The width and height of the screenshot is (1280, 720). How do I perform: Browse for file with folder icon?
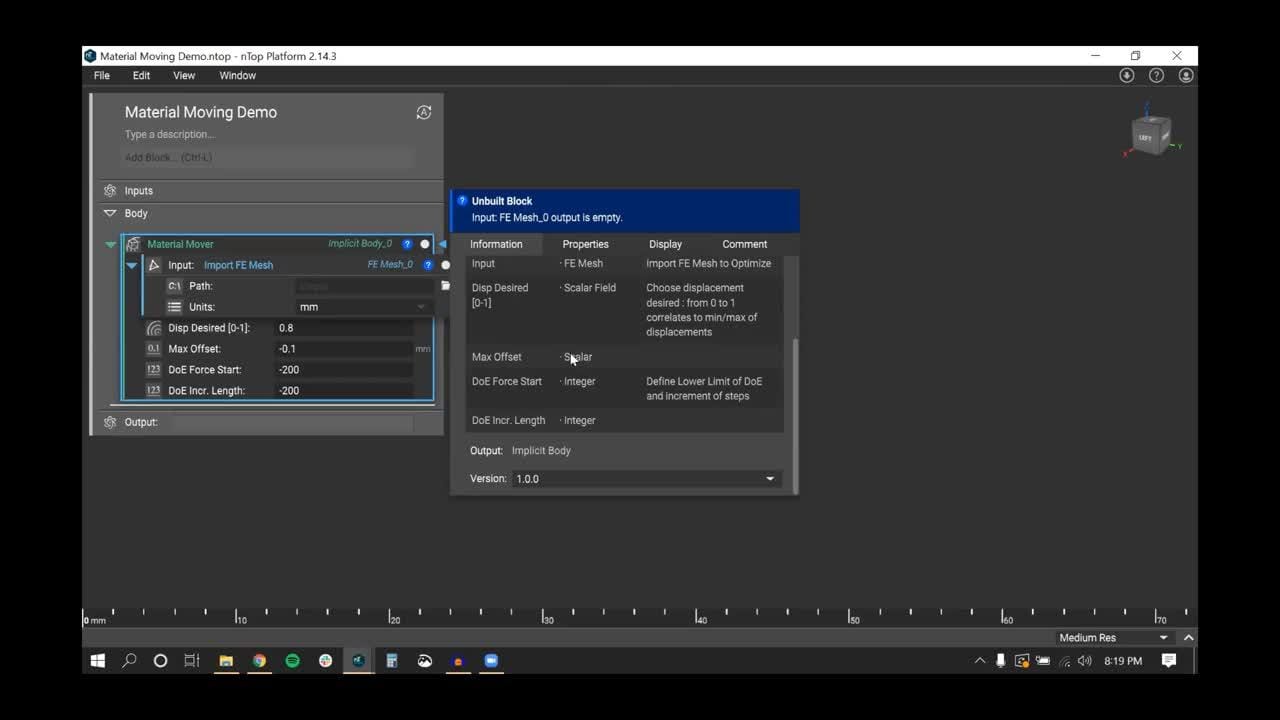coord(445,286)
